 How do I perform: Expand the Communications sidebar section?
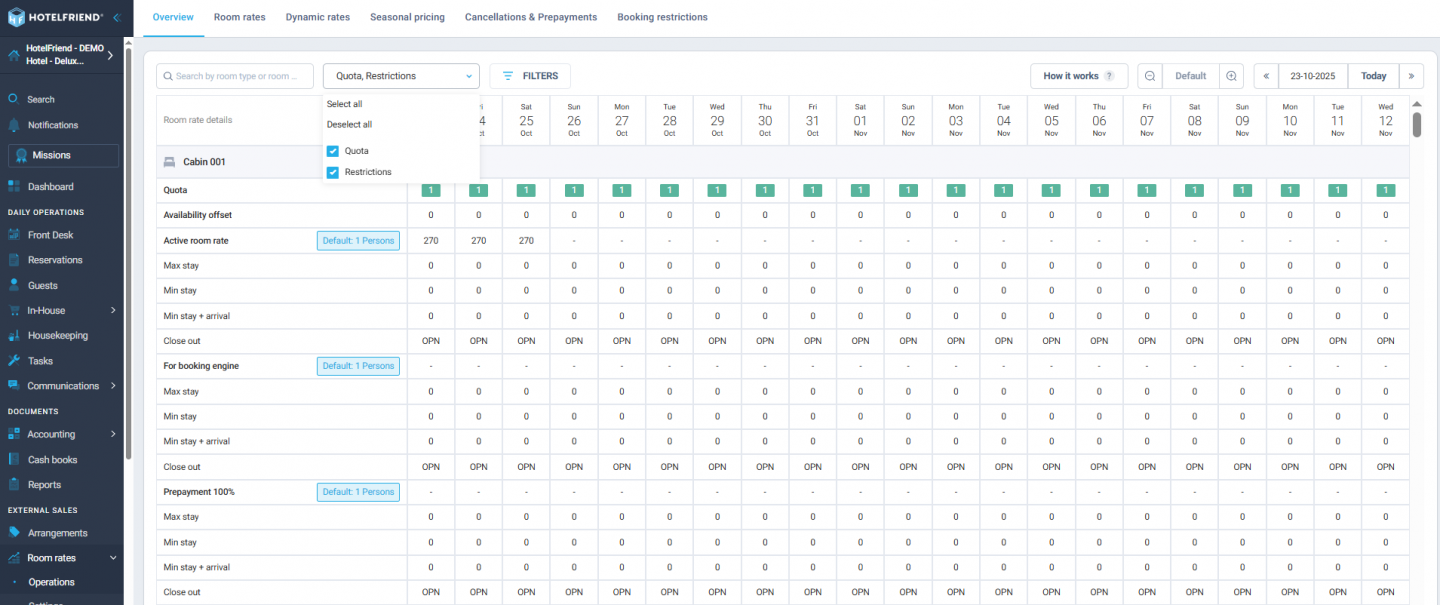pos(62,385)
